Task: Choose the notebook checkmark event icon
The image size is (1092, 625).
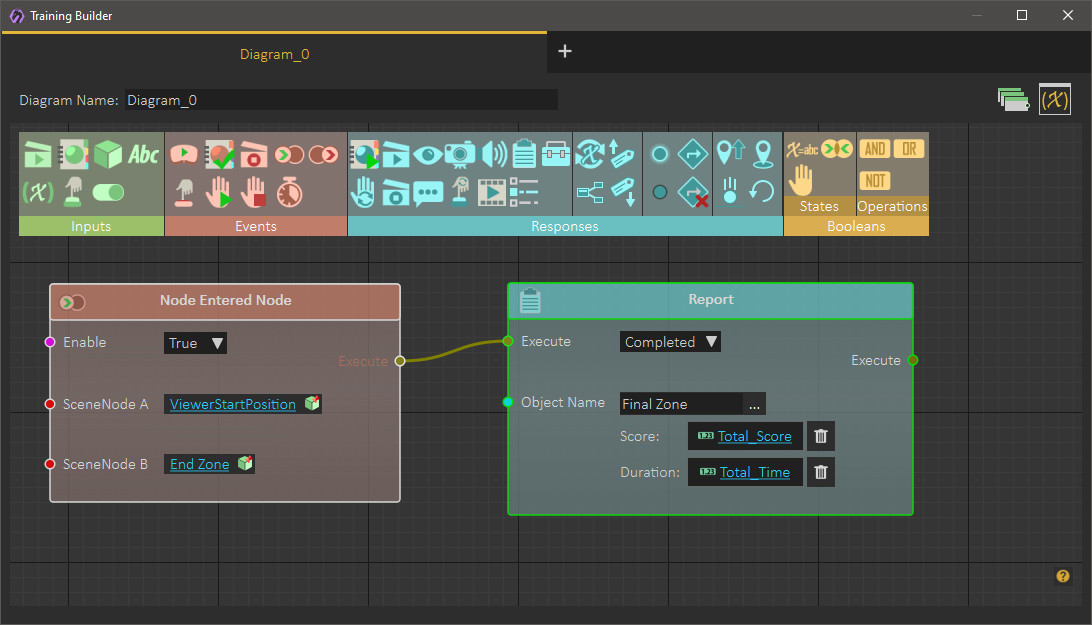Action: [x=219, y=155]
